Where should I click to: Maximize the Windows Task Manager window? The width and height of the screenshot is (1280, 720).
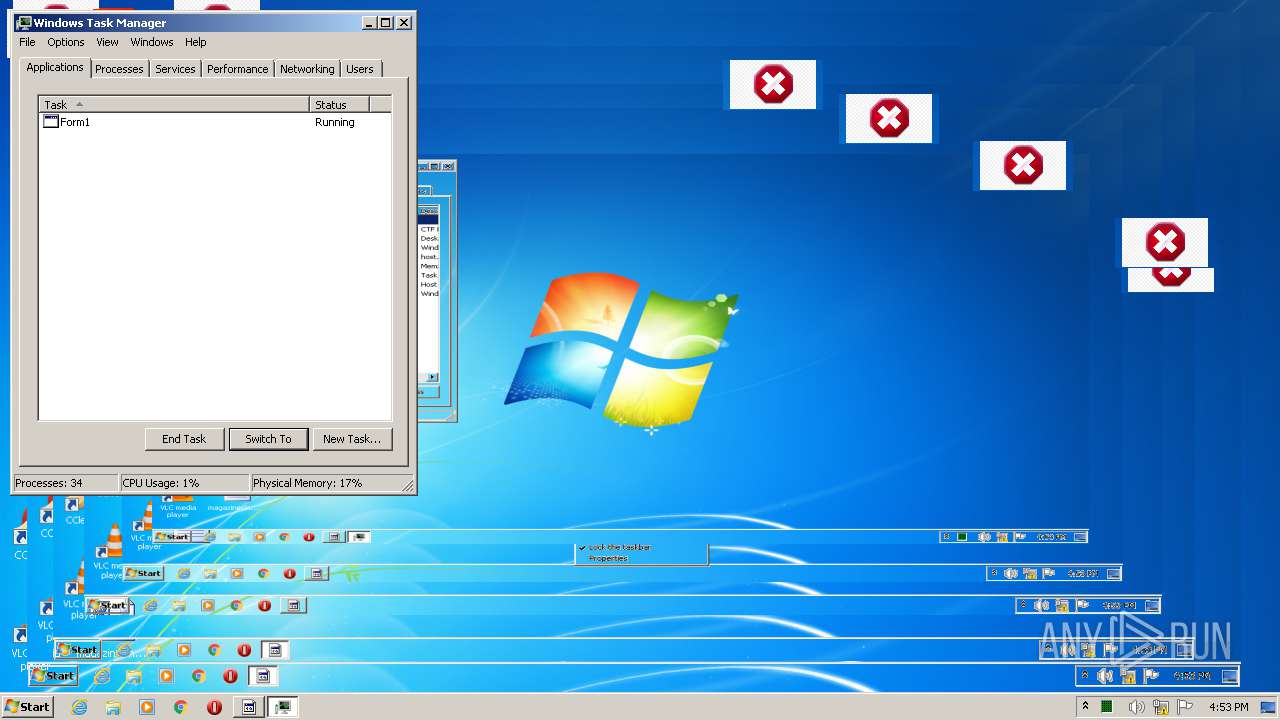[386, 23]
